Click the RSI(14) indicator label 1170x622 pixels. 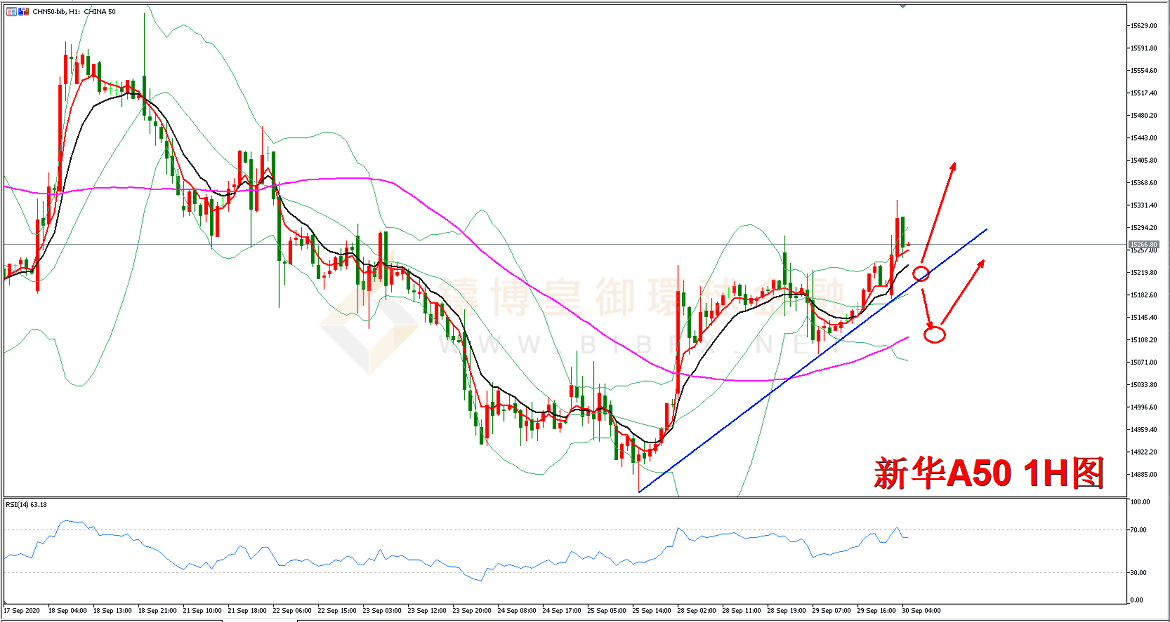25,503
